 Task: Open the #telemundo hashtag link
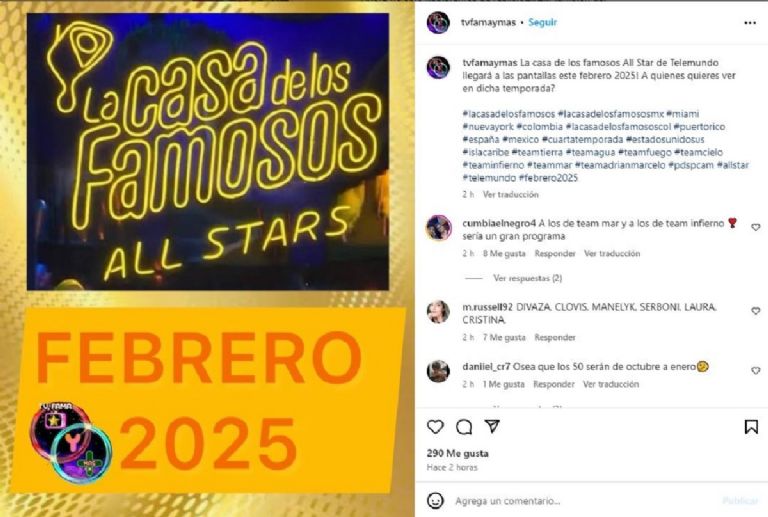[x=489, y=178]
